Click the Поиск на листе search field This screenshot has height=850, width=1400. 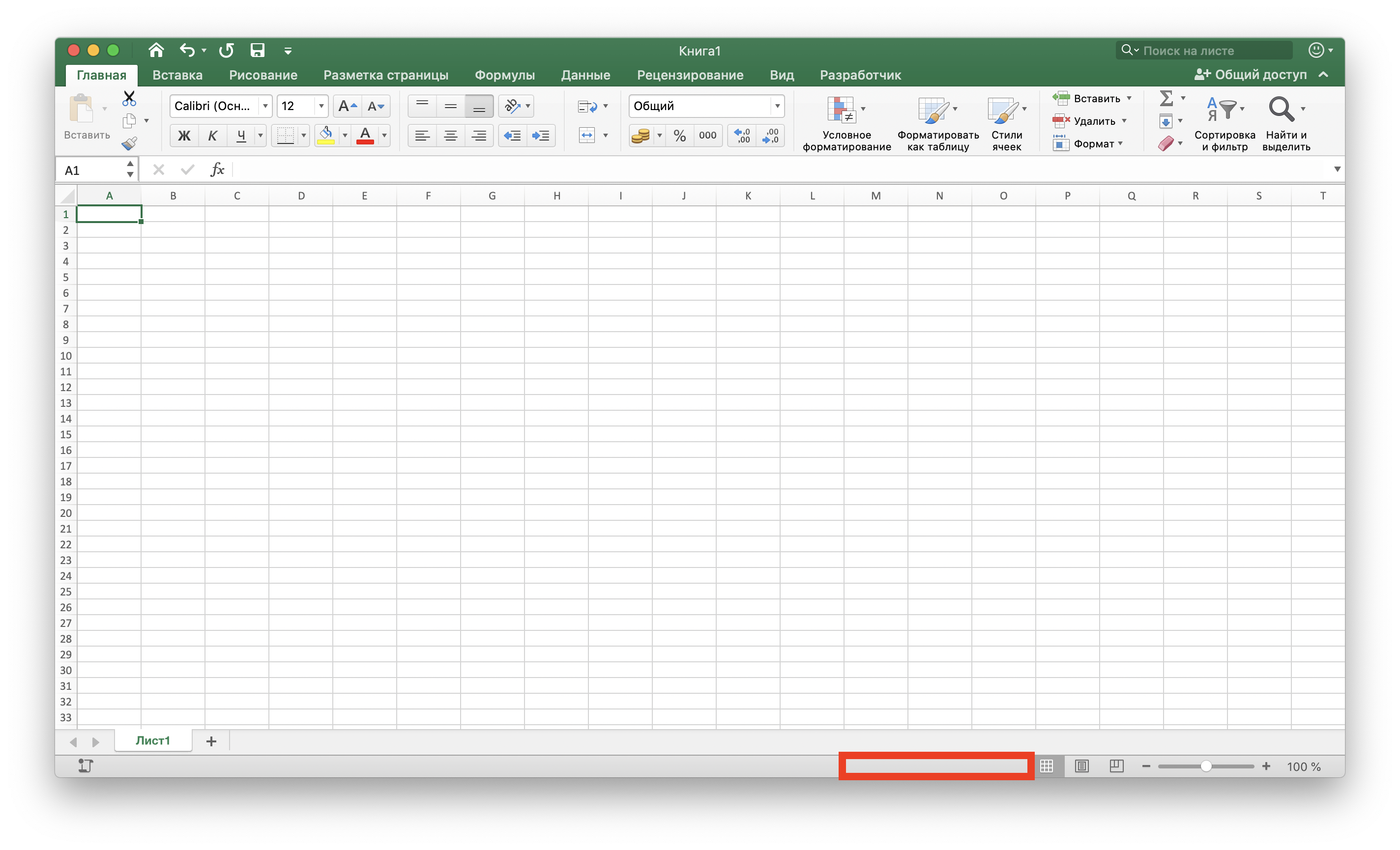coord(1204,51)
